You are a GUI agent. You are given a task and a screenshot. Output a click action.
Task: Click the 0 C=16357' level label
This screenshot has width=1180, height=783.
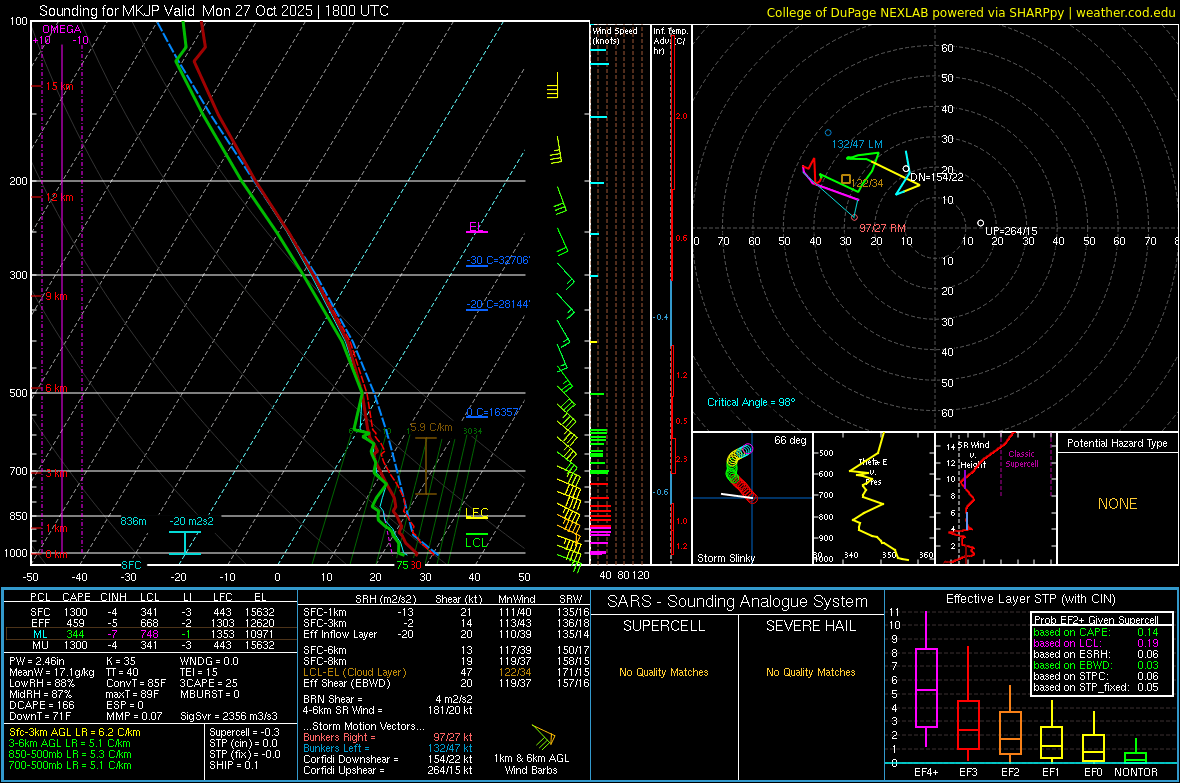[492, 413]
